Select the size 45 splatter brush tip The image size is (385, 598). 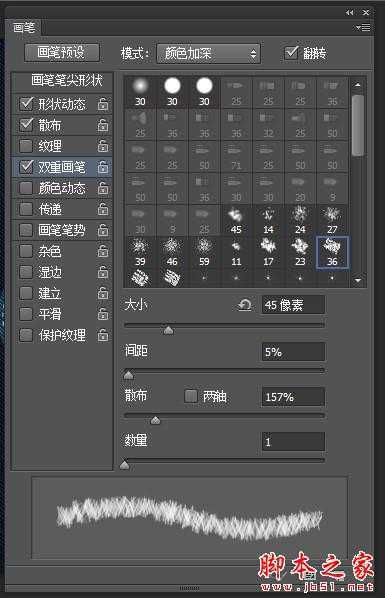pos(236,220)
